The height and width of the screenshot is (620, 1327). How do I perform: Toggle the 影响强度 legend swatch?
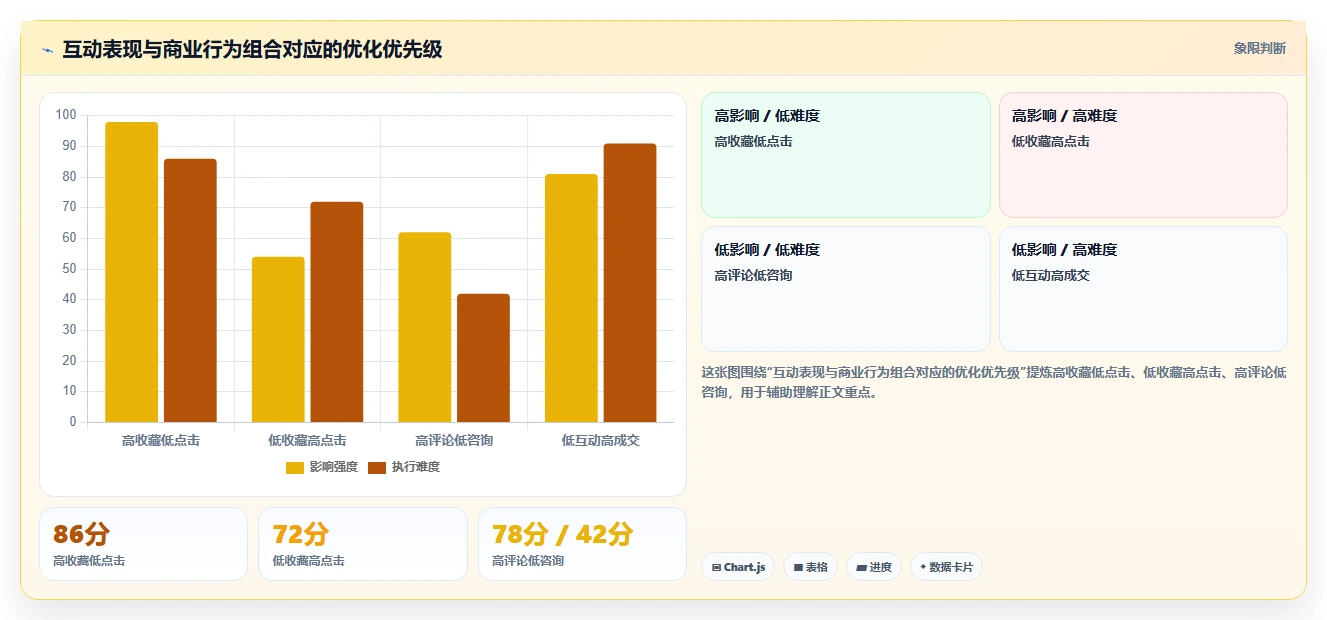[x=295, y=467]
